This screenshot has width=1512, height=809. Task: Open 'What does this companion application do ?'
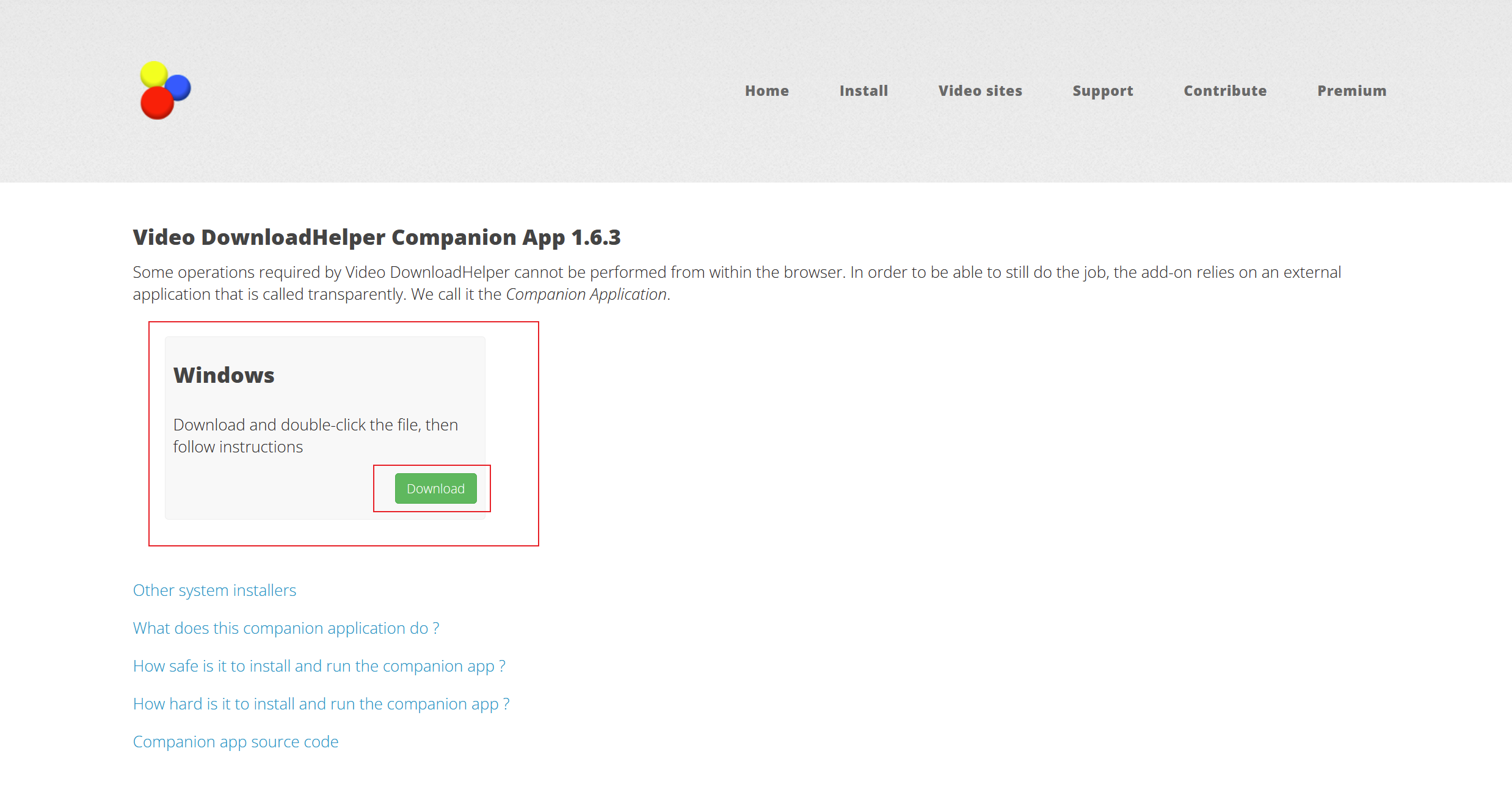point(286,628)
